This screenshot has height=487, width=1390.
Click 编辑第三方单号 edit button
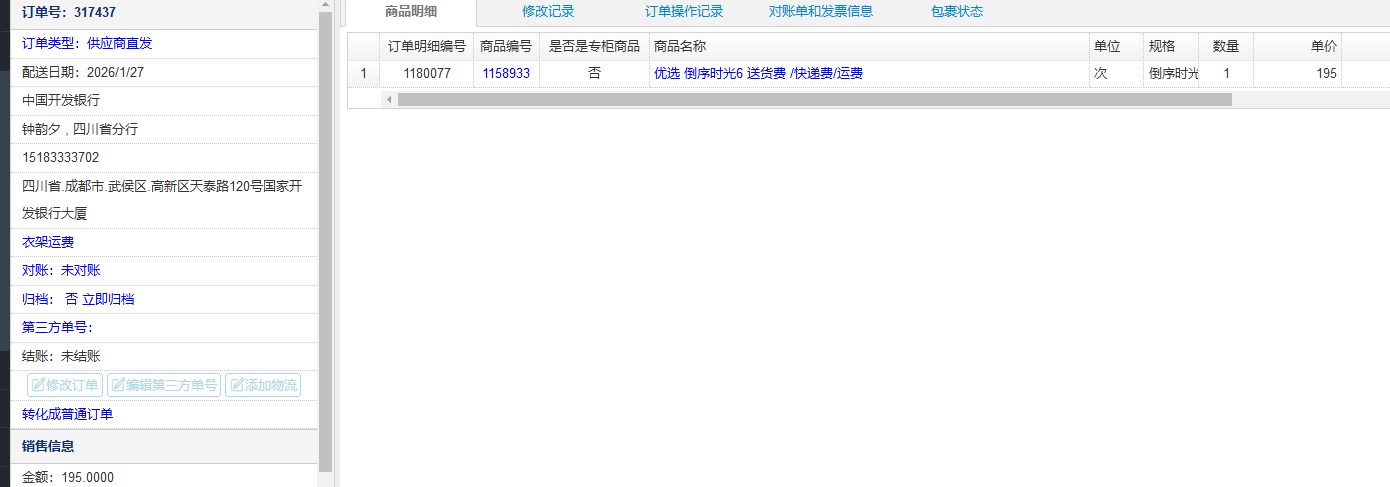point(163,385)
